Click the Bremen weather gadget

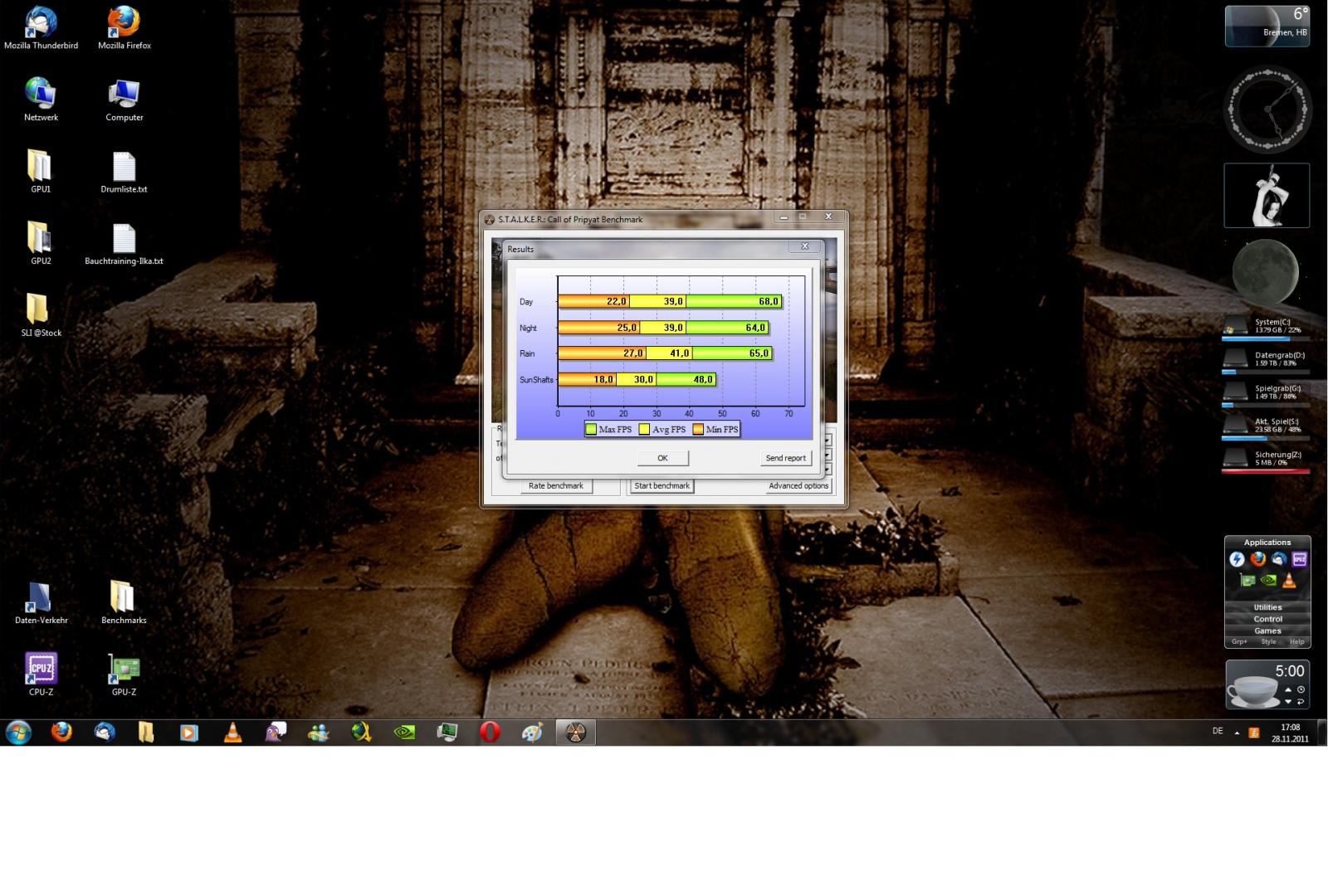click(x=1267, y=26)
